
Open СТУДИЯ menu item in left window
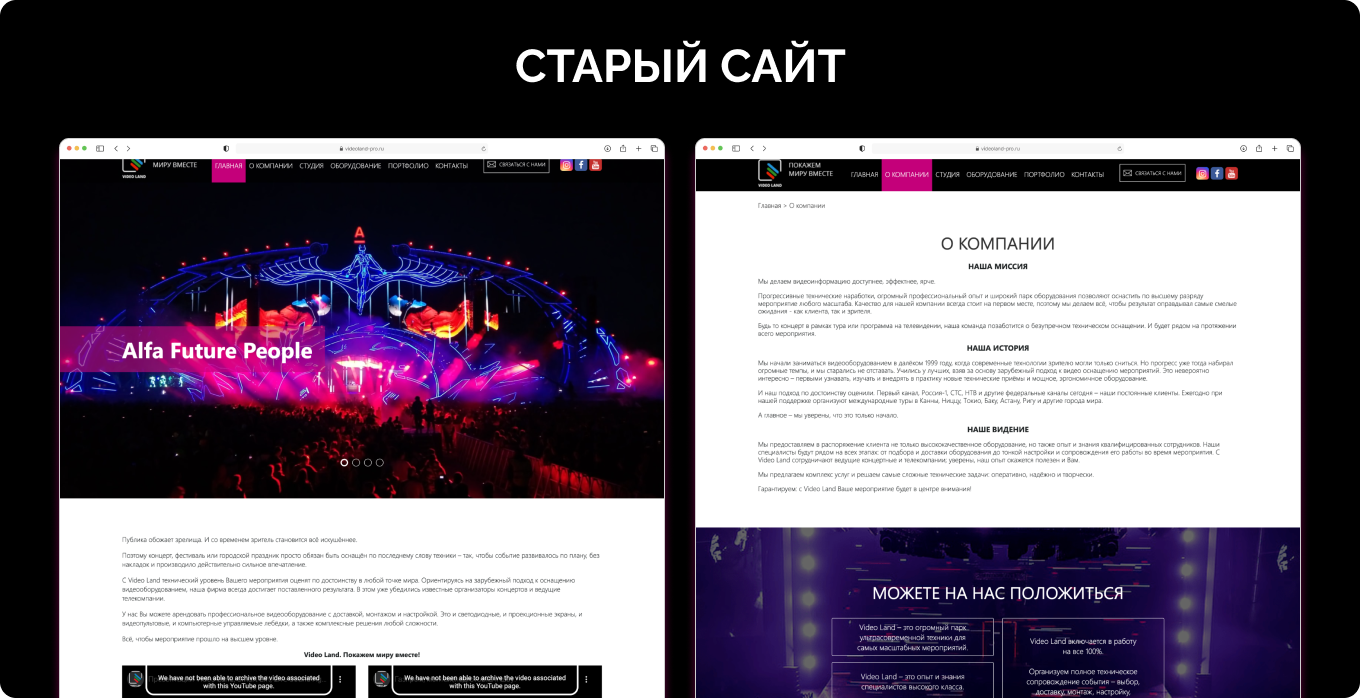click(x=311, y=166)
